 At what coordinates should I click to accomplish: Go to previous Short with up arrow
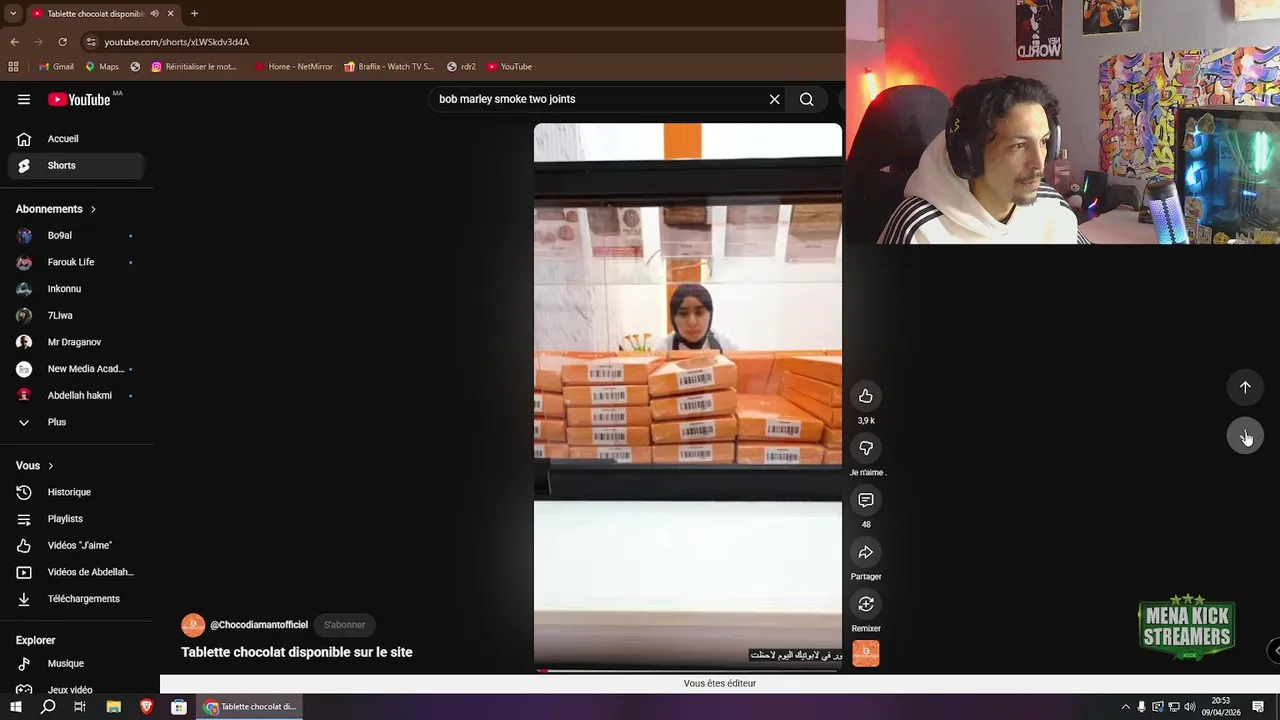1245,387
